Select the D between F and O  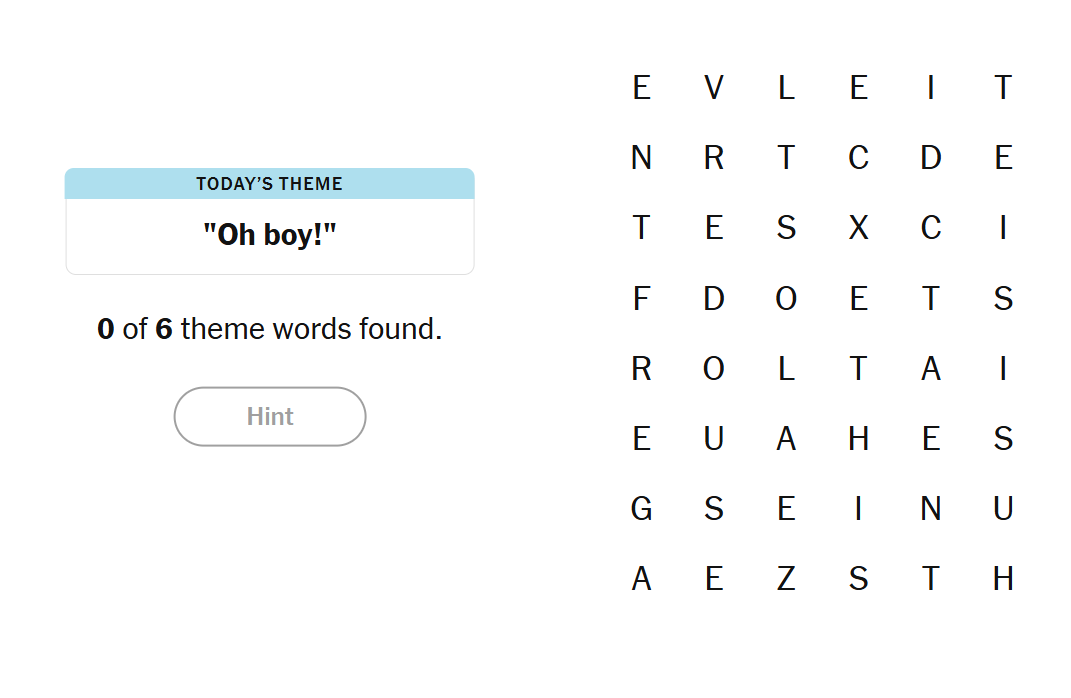pyautogui.click(x=714, y=298)
